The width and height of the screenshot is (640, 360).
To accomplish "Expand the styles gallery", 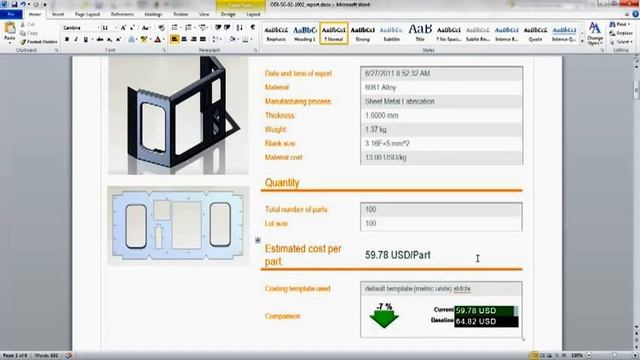I will pos(582,41).
